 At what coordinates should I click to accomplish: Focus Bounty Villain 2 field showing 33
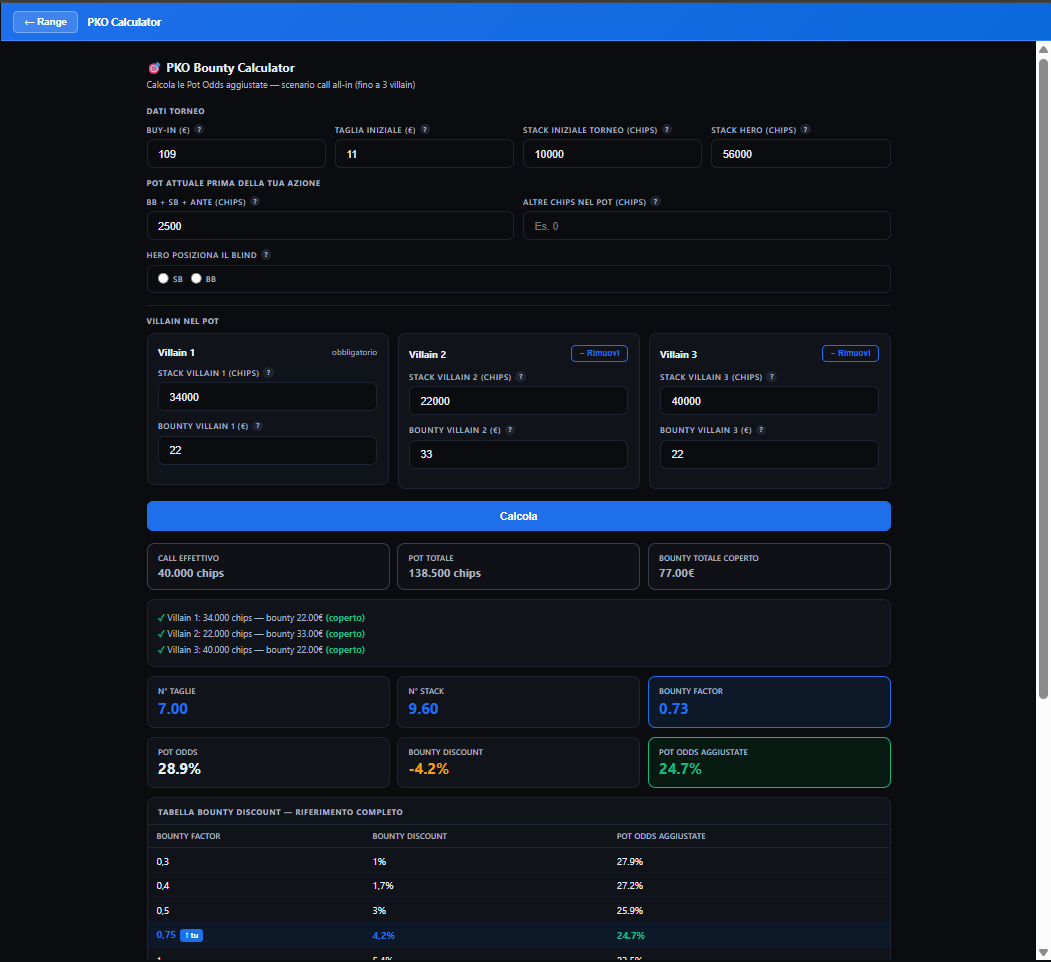tap(518, 455)
